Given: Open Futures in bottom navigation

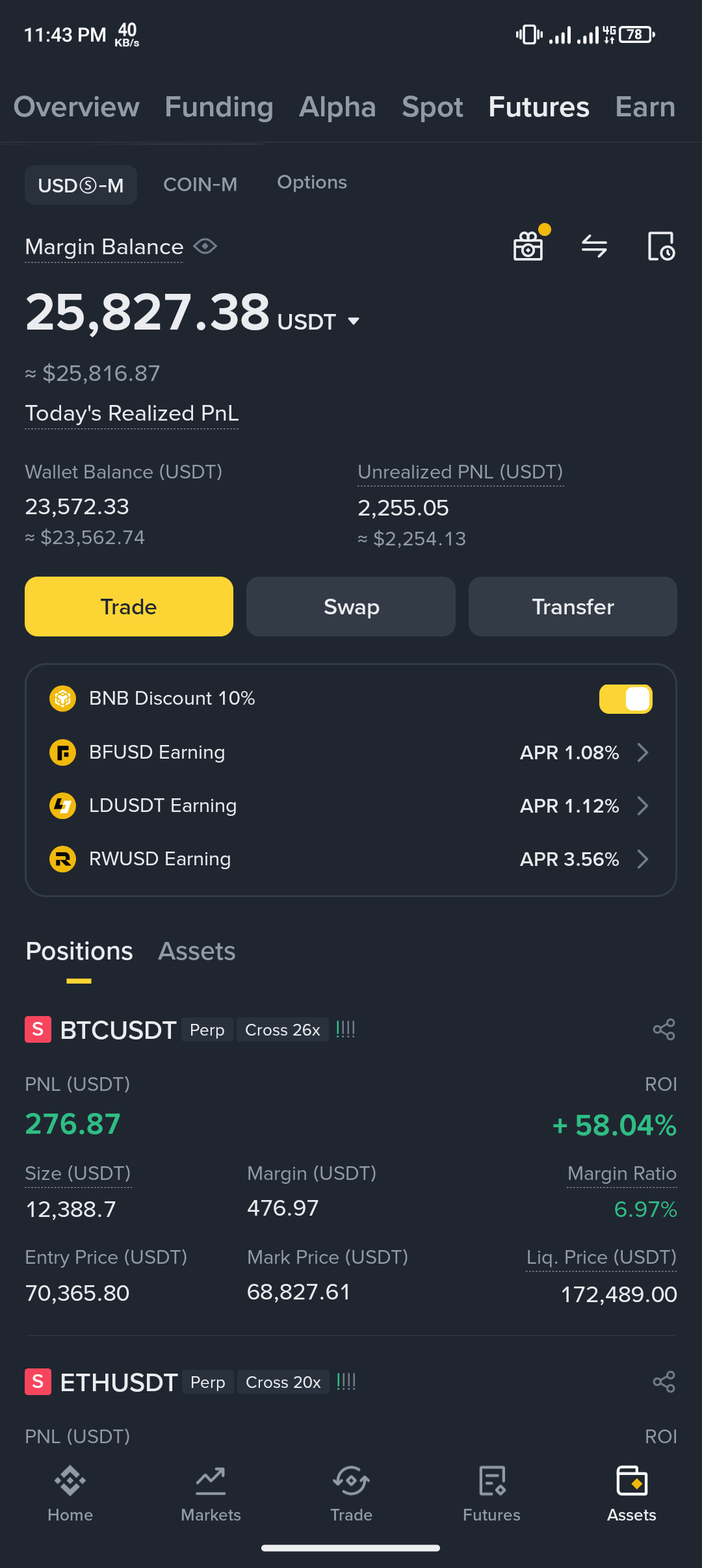Looking at the screenshot, I should tap(491, 1493).
